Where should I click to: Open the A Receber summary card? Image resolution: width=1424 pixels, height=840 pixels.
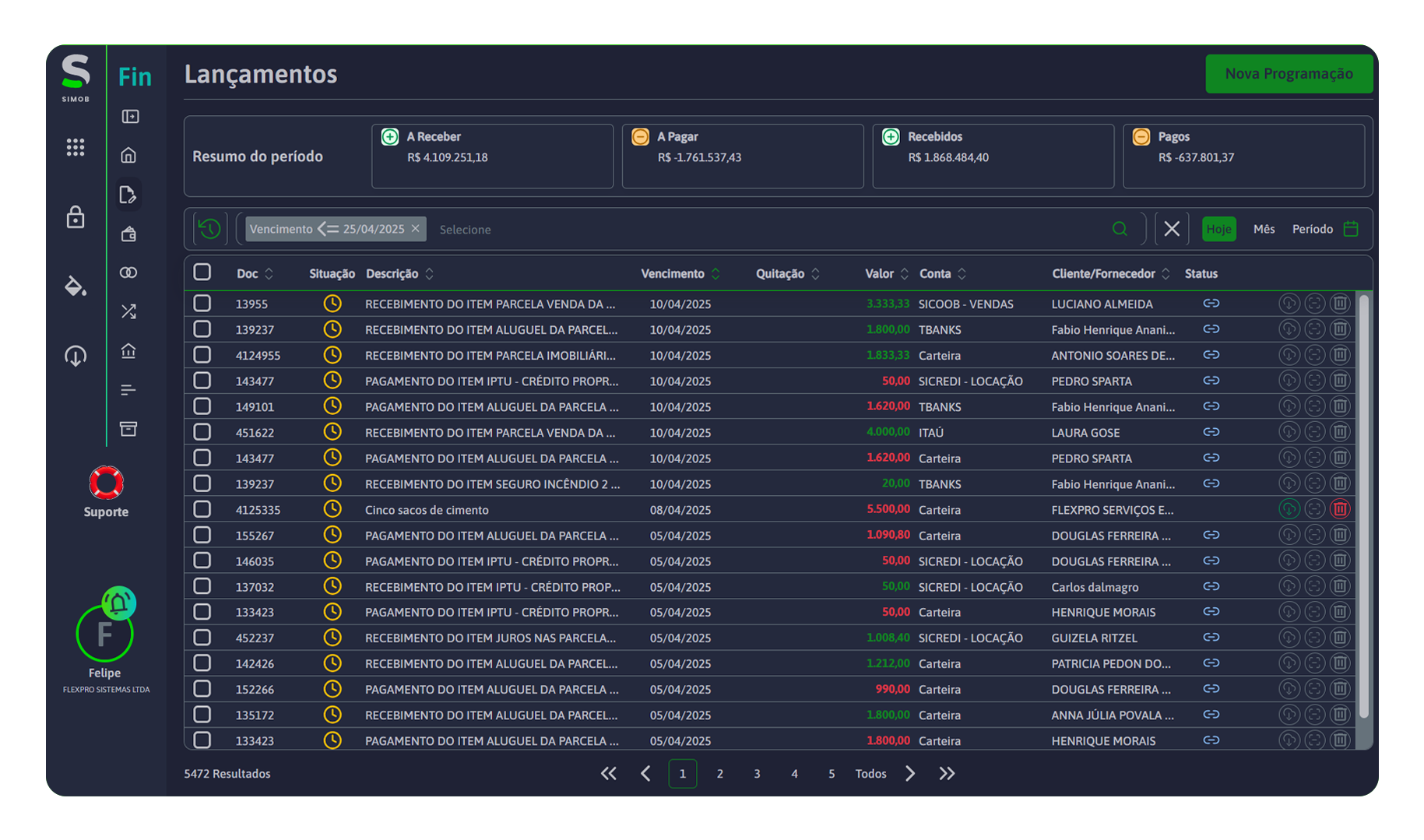pos(492,156)
